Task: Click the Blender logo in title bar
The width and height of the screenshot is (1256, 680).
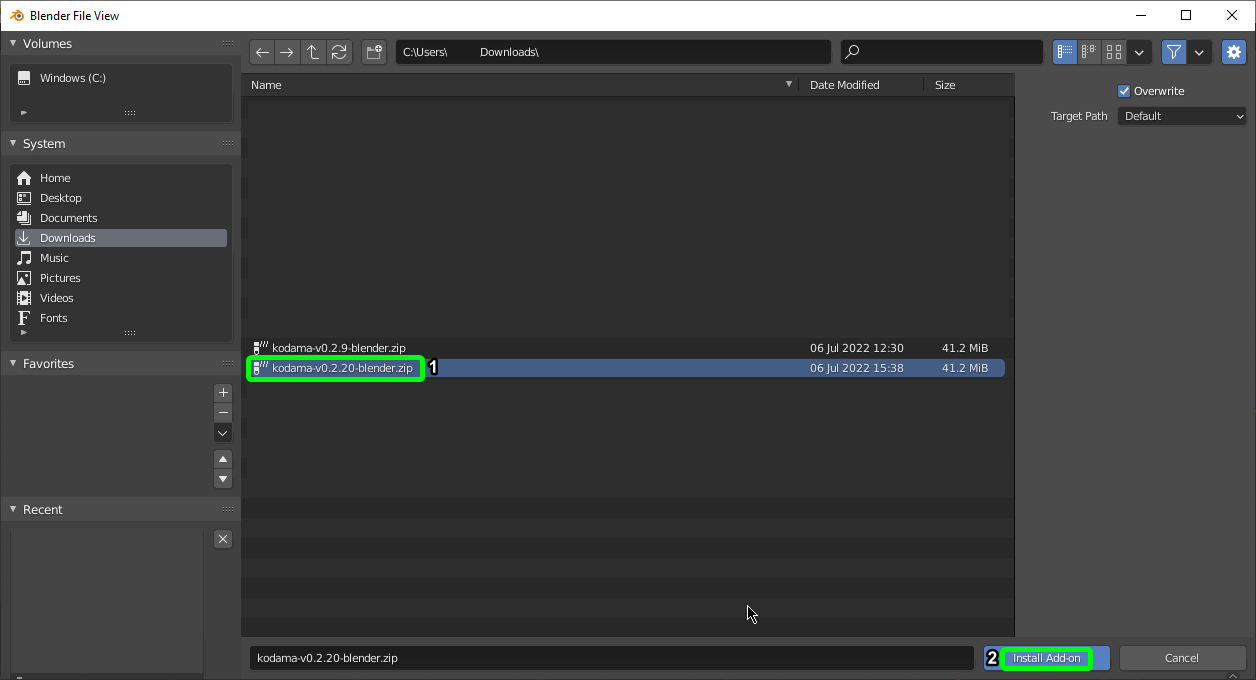Action: 17,15
